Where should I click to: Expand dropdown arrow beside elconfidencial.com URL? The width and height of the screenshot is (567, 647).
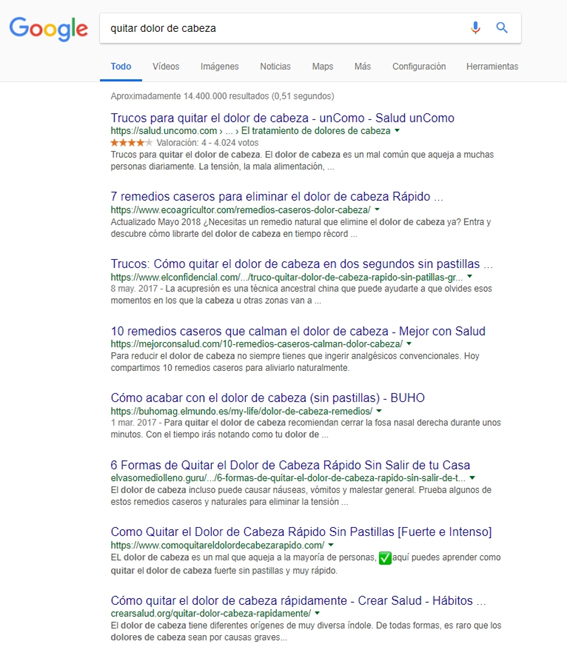470,276
